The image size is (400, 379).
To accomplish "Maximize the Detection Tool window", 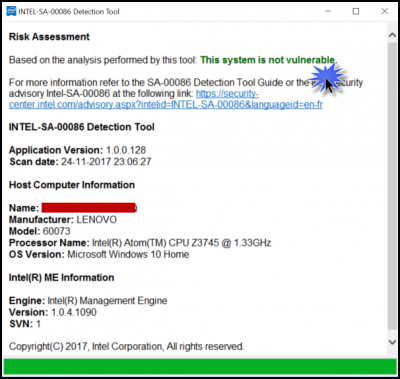I will coord(356,11).
